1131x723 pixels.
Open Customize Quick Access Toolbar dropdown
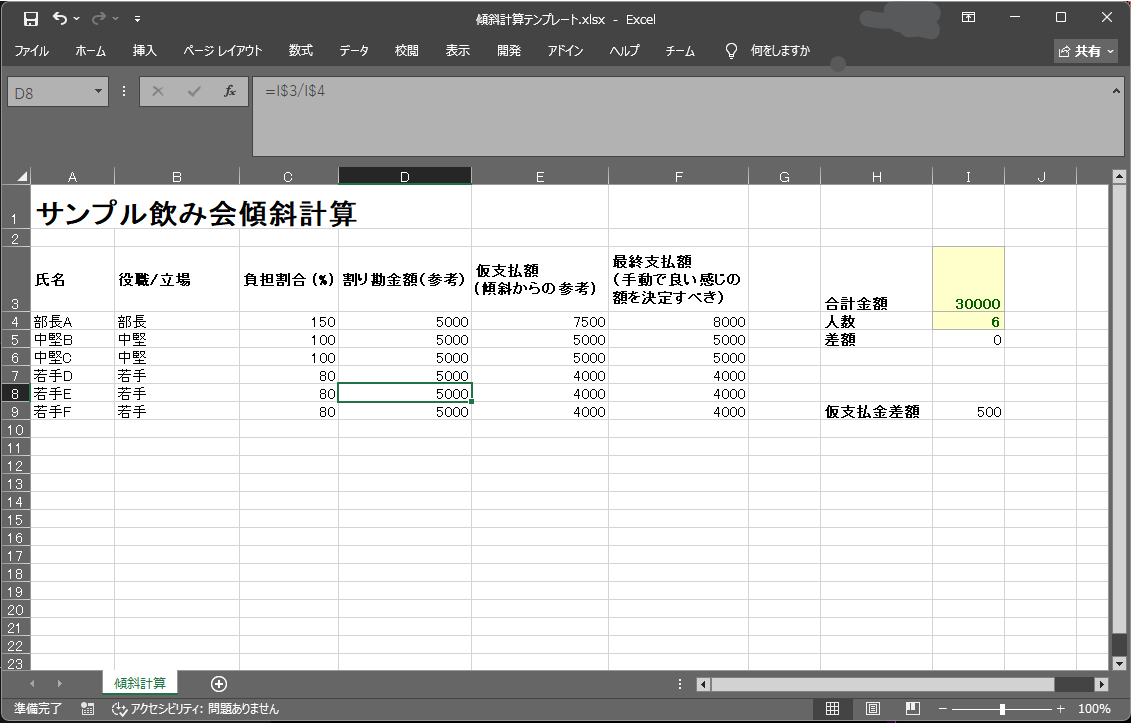click(x=137, y=18)
